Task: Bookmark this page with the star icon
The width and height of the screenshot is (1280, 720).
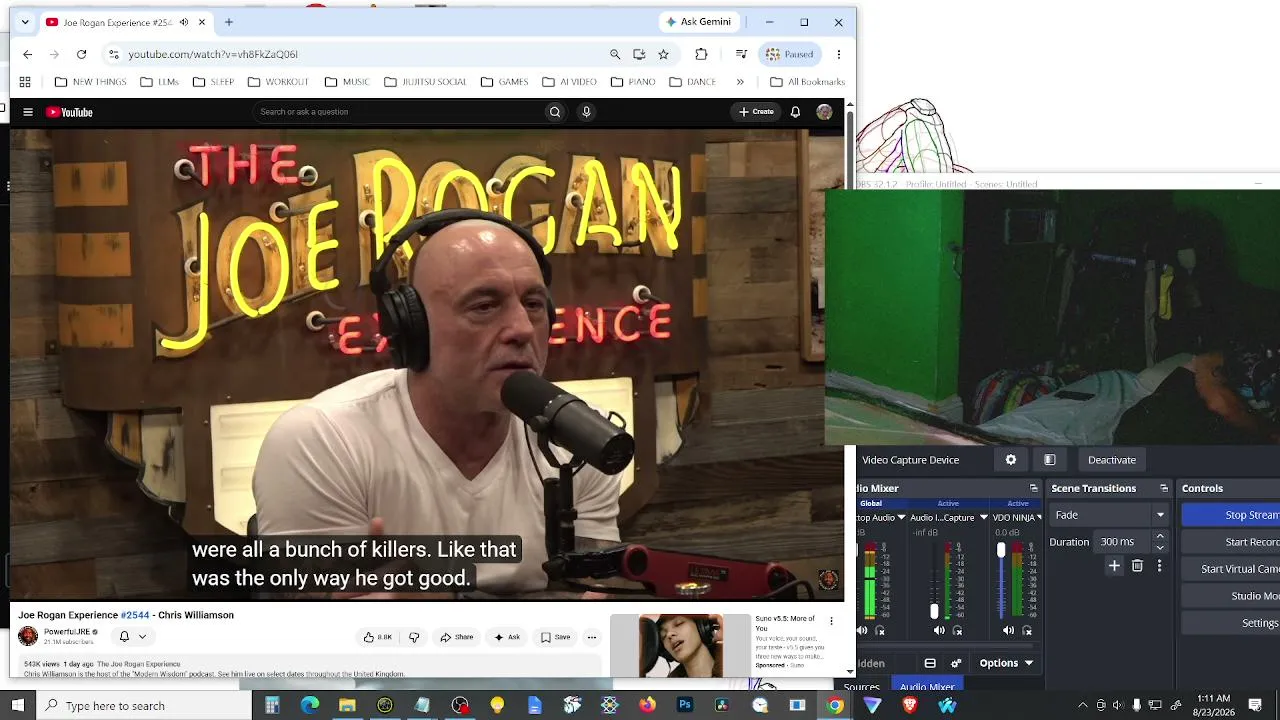Action: point(663,54)
